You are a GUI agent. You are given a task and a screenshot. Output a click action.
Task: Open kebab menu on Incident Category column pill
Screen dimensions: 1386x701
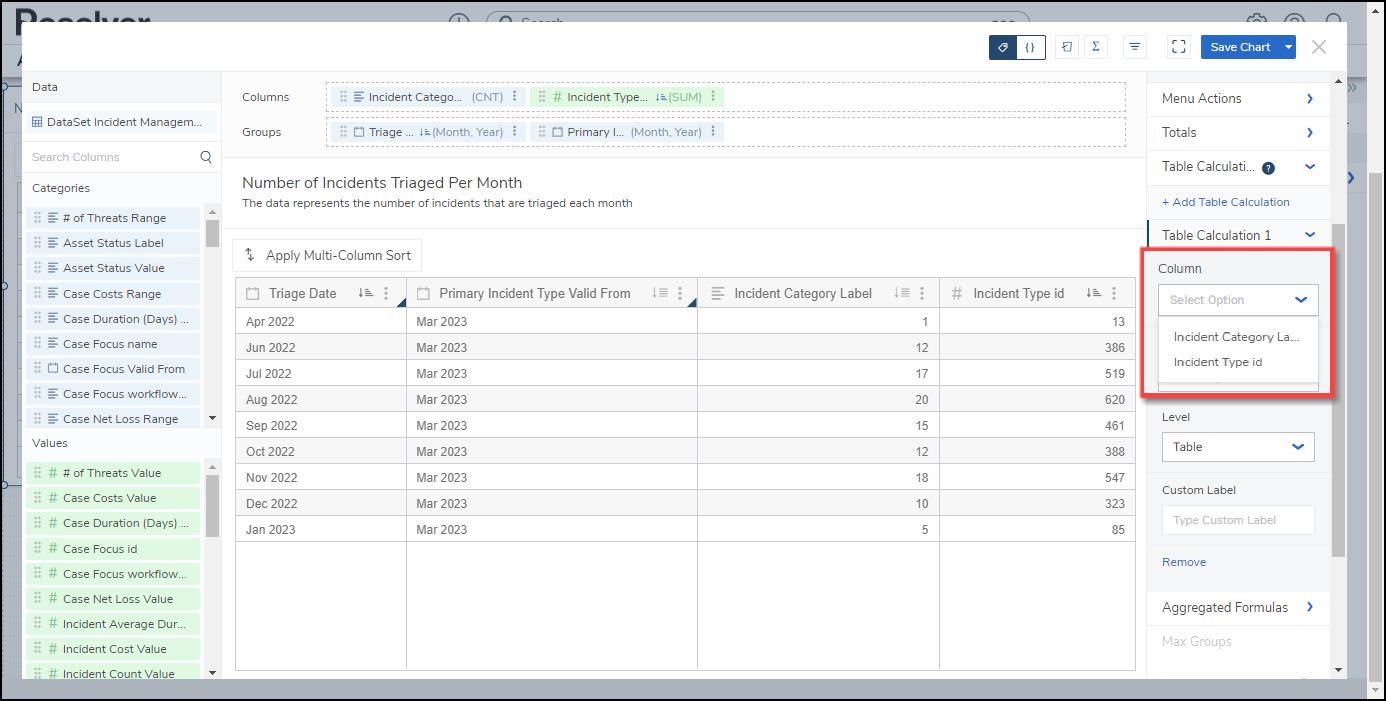click(515, 97)
